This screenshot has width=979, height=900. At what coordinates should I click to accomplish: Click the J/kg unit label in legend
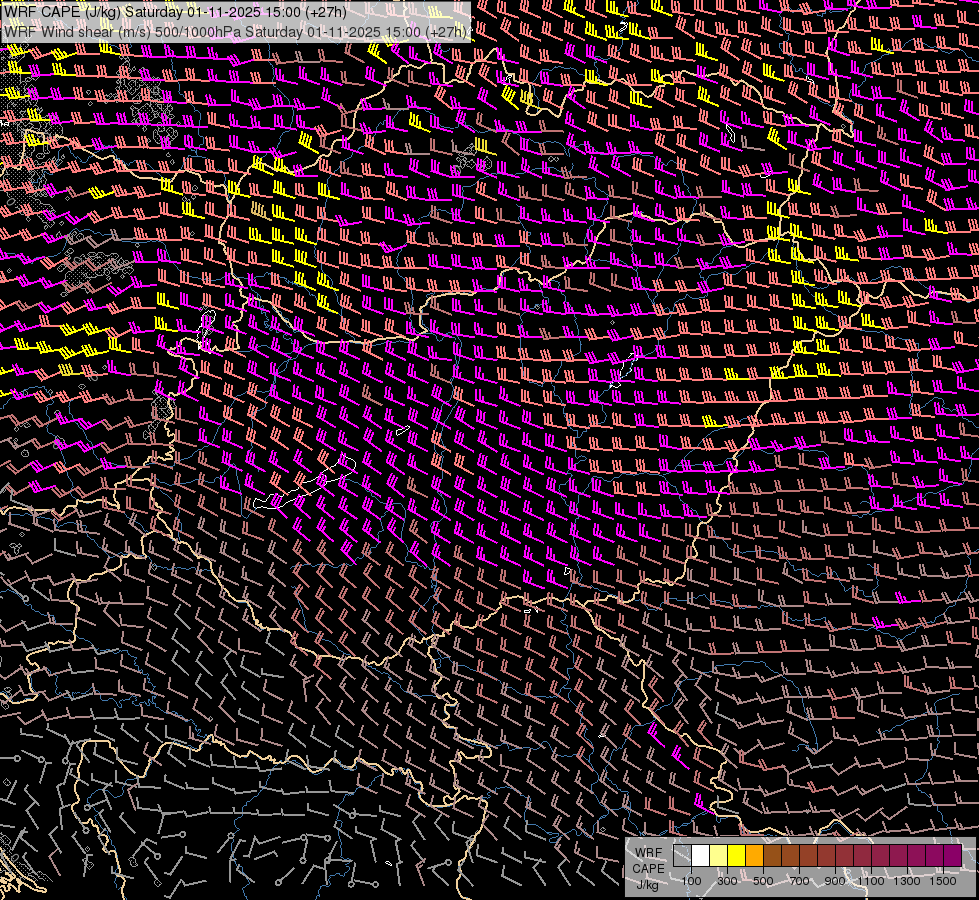pyautogui.click(x=648, y=885)
